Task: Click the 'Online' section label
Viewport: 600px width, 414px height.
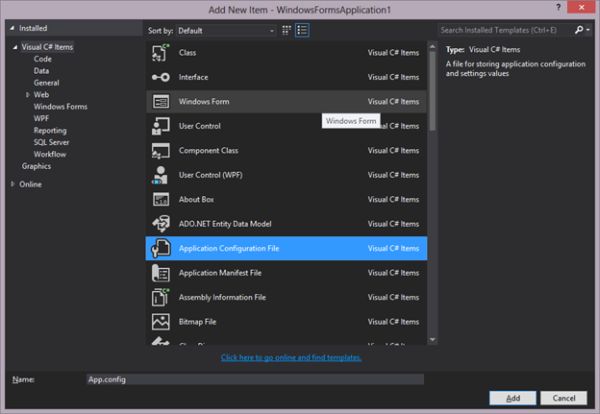Action: (x=30, y=184)
